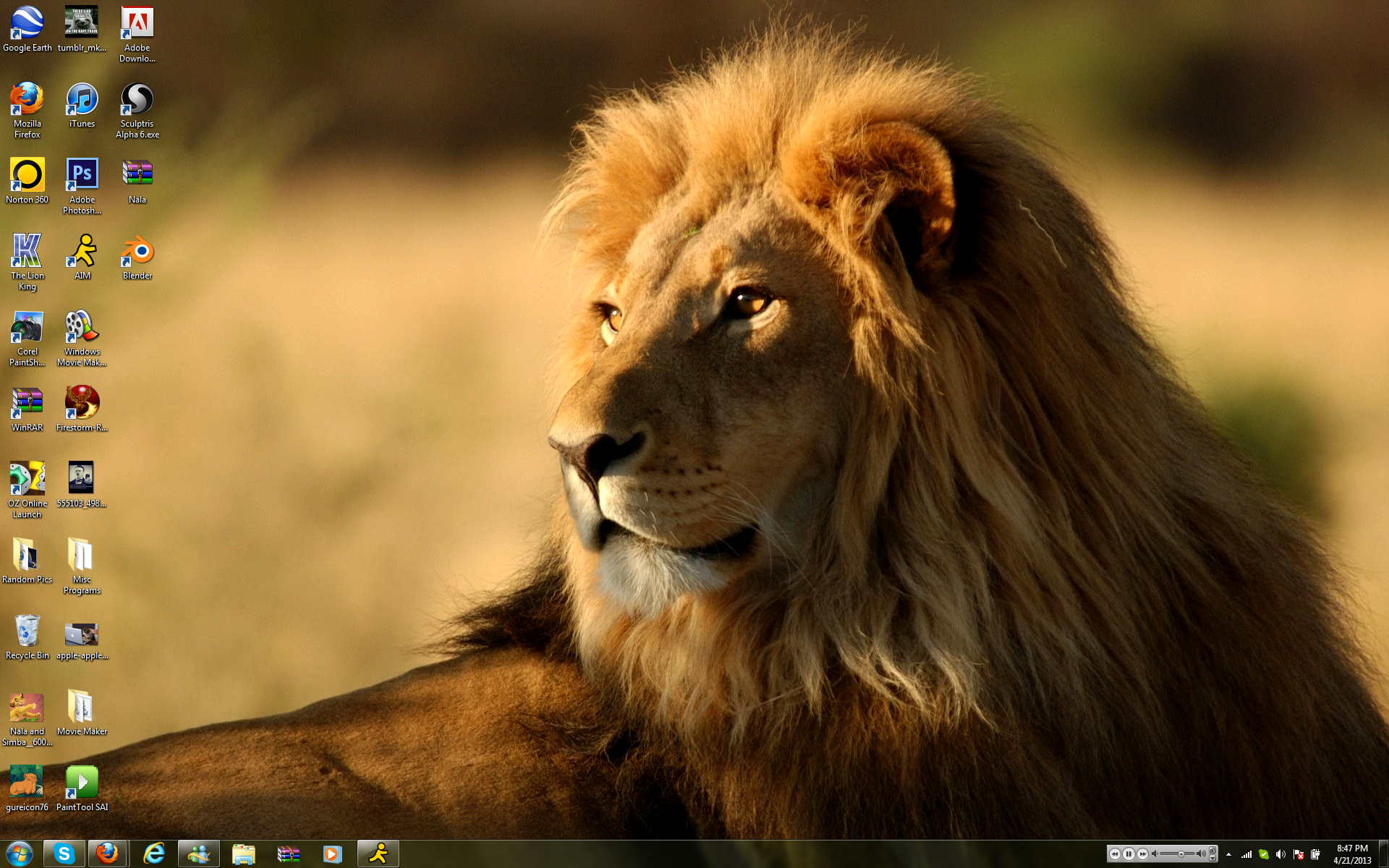Go to previous track in mini player

pos(1115,854)
